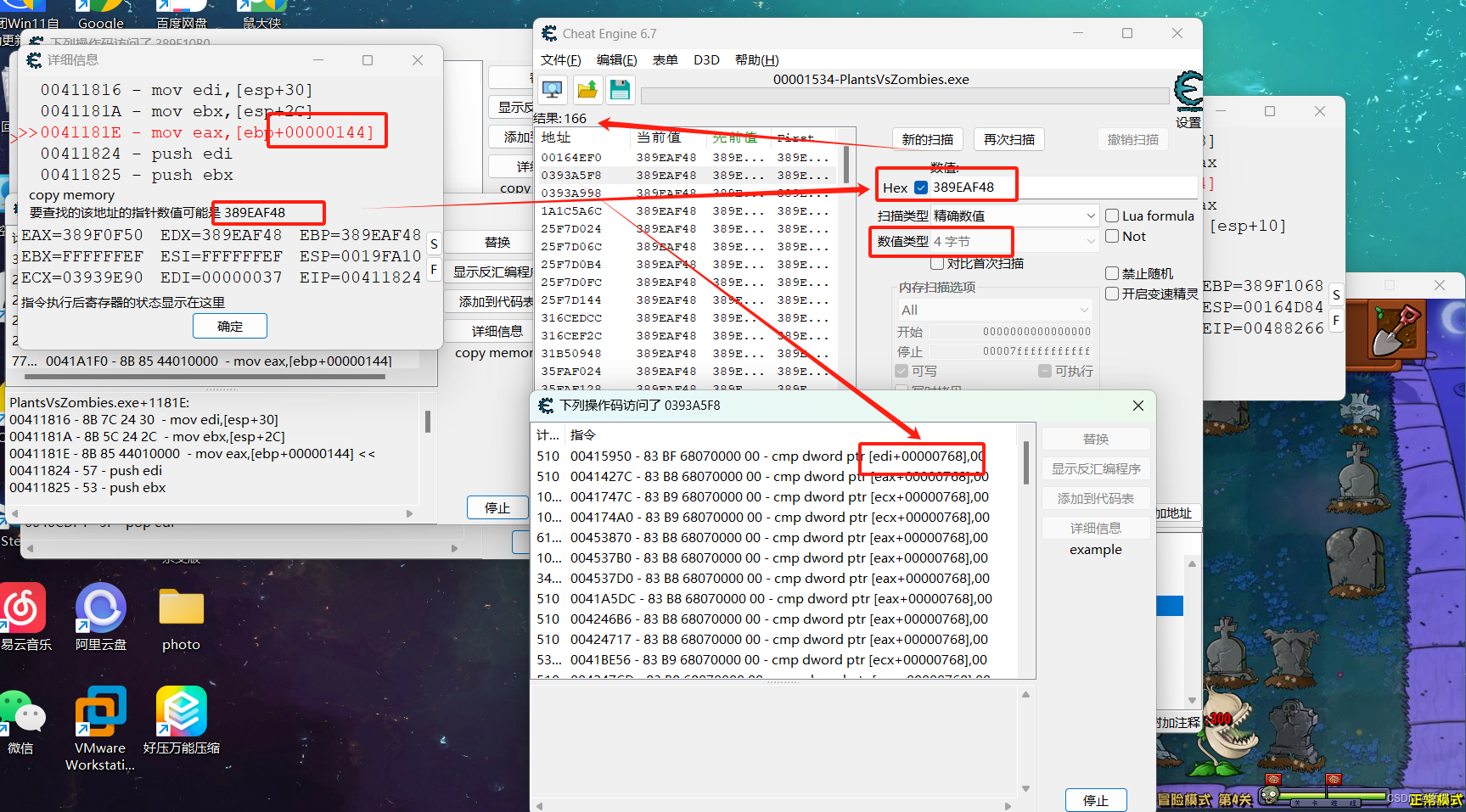Image resolution: width=1466 pixels, height=812 pixels.
Task: Click the F button beside registers
Action: pos(434,270)
